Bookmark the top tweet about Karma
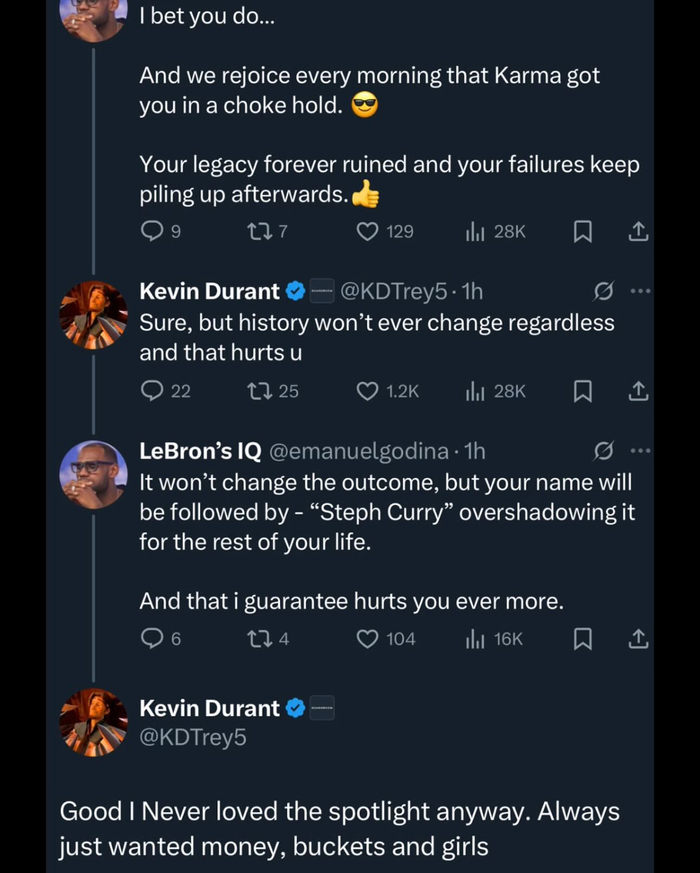The height and width of the screenshot is (873, 700). click(x=582, y=231)
